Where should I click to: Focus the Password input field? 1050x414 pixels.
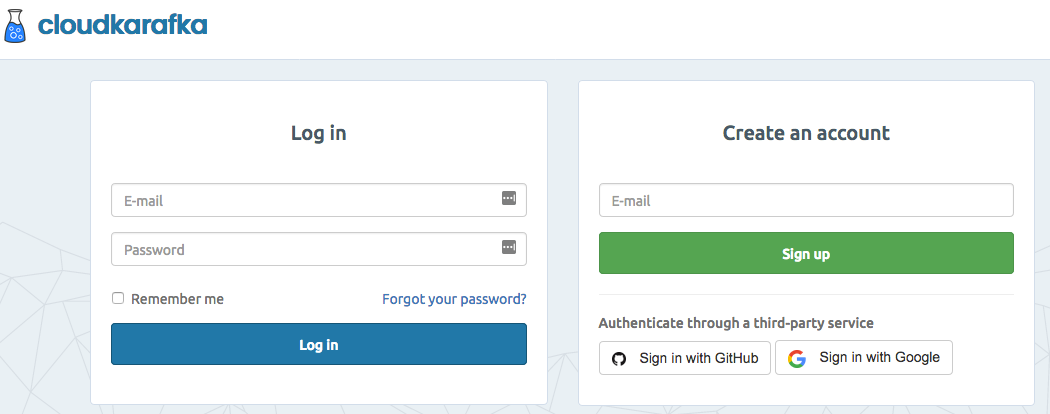tap(300, 249)
